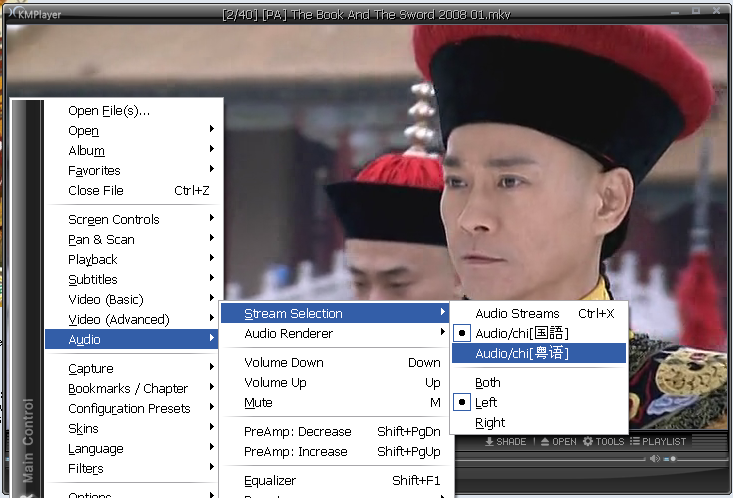
Task: Minimize the KMPlayer window
Action: [675, 11]
